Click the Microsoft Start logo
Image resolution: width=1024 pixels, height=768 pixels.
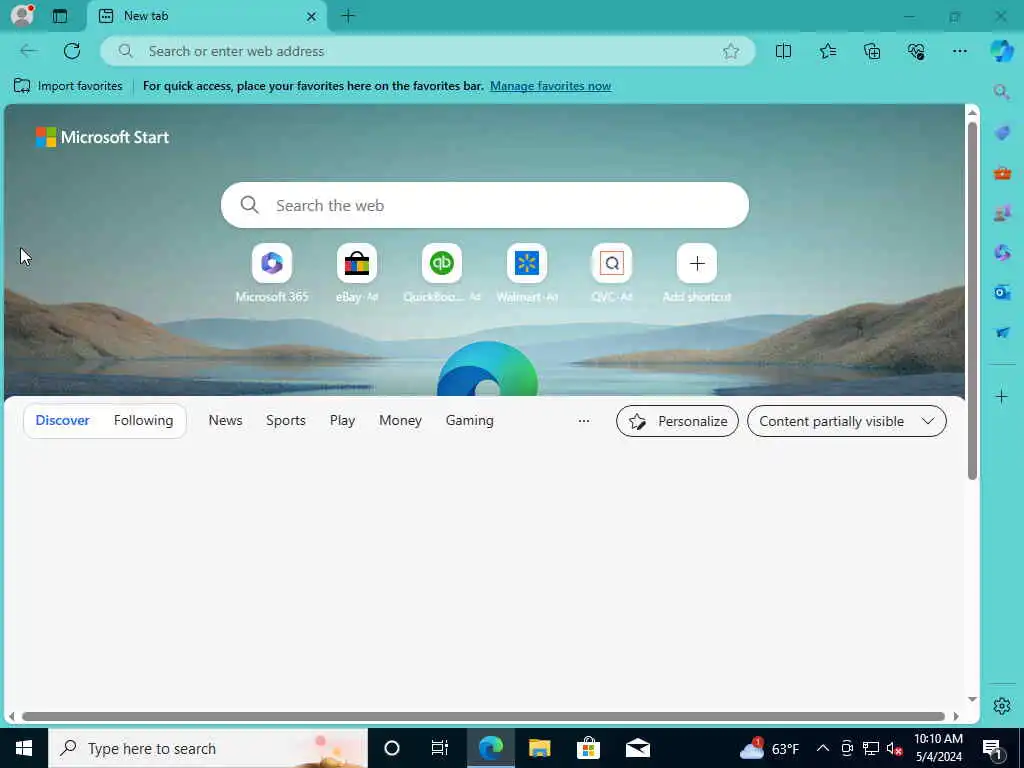(103, 137)
